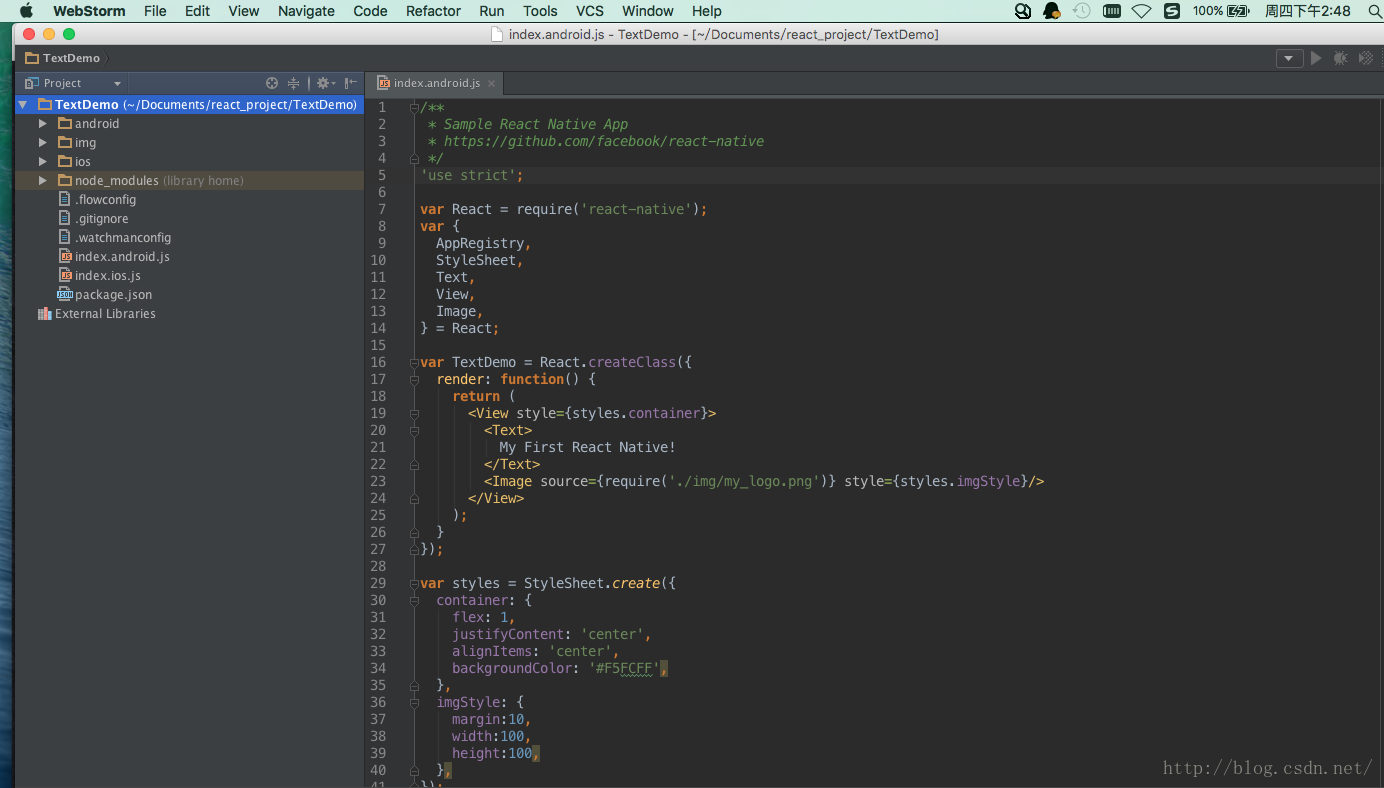Fold the Text tag at line 20
This screenshot has width=1384, height=788.
pos(414,430)
